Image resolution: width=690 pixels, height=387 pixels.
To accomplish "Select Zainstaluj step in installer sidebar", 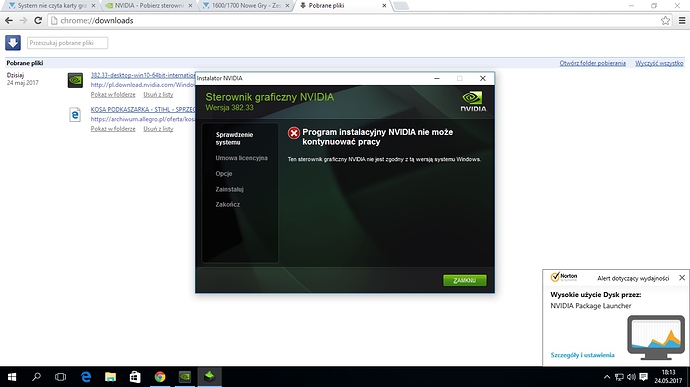I will pos(229,189).
